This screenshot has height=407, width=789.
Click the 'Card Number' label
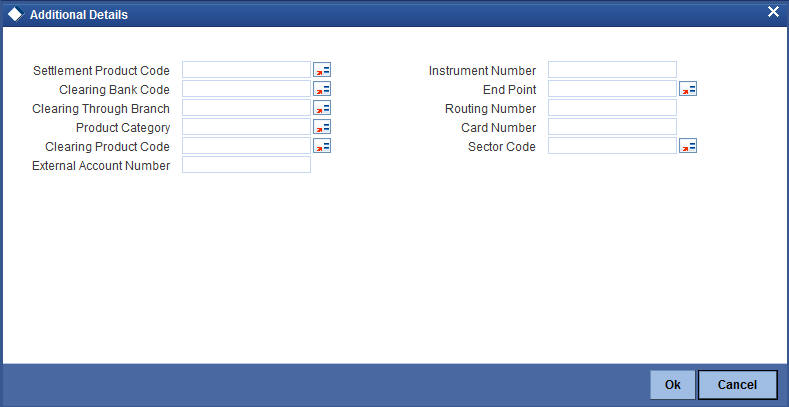pos(499,128)
